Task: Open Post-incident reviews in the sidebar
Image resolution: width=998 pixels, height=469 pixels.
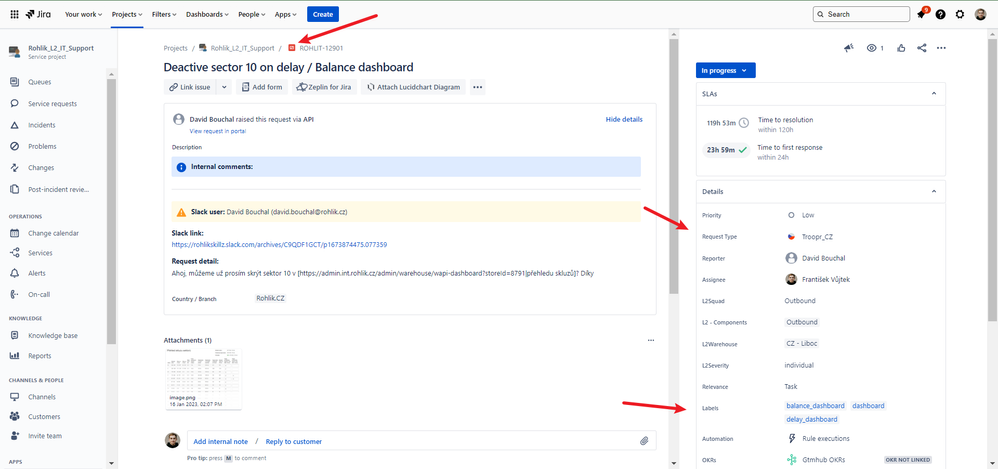Action: pos(57,189)
